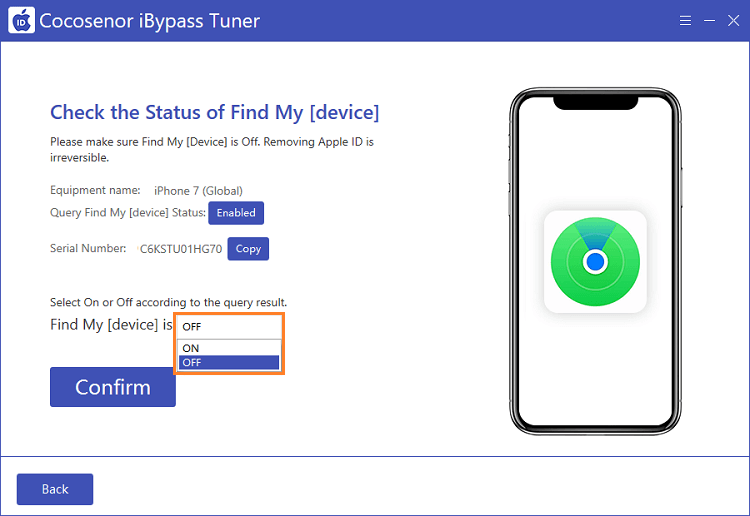Click the Cocosenor iBypass Tuner title text

point(150,21)
